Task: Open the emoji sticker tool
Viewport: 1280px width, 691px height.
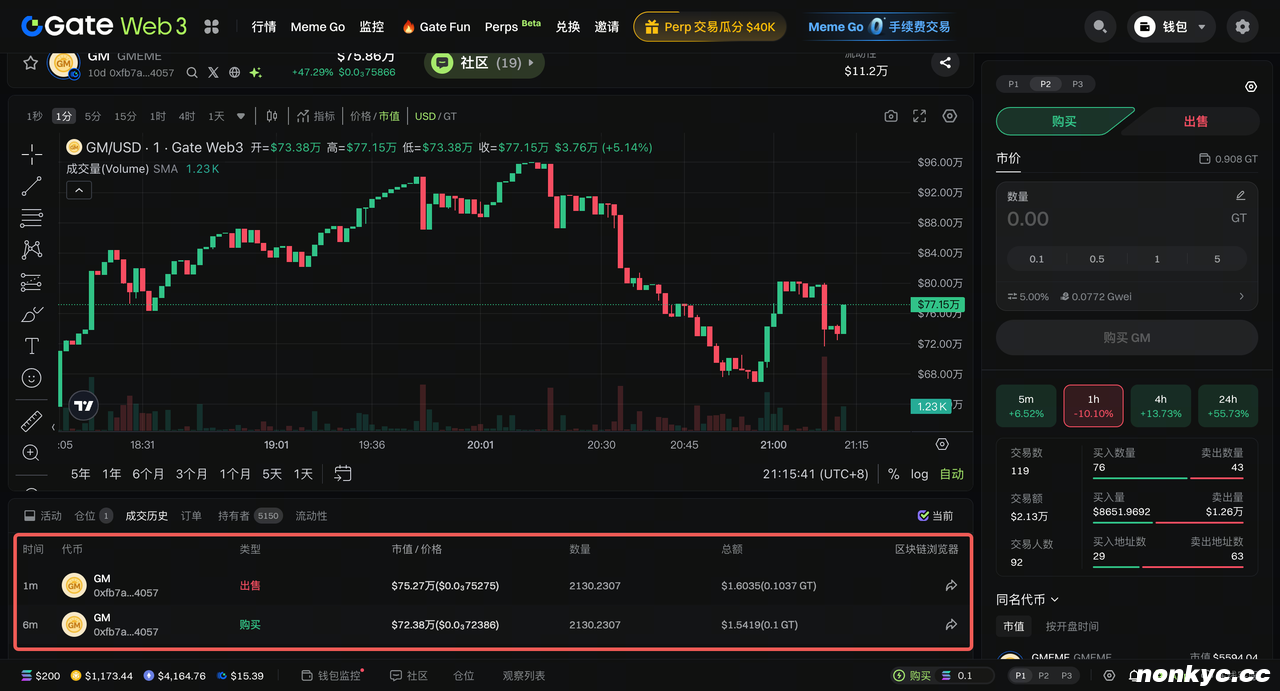Action: pos(32,378)
